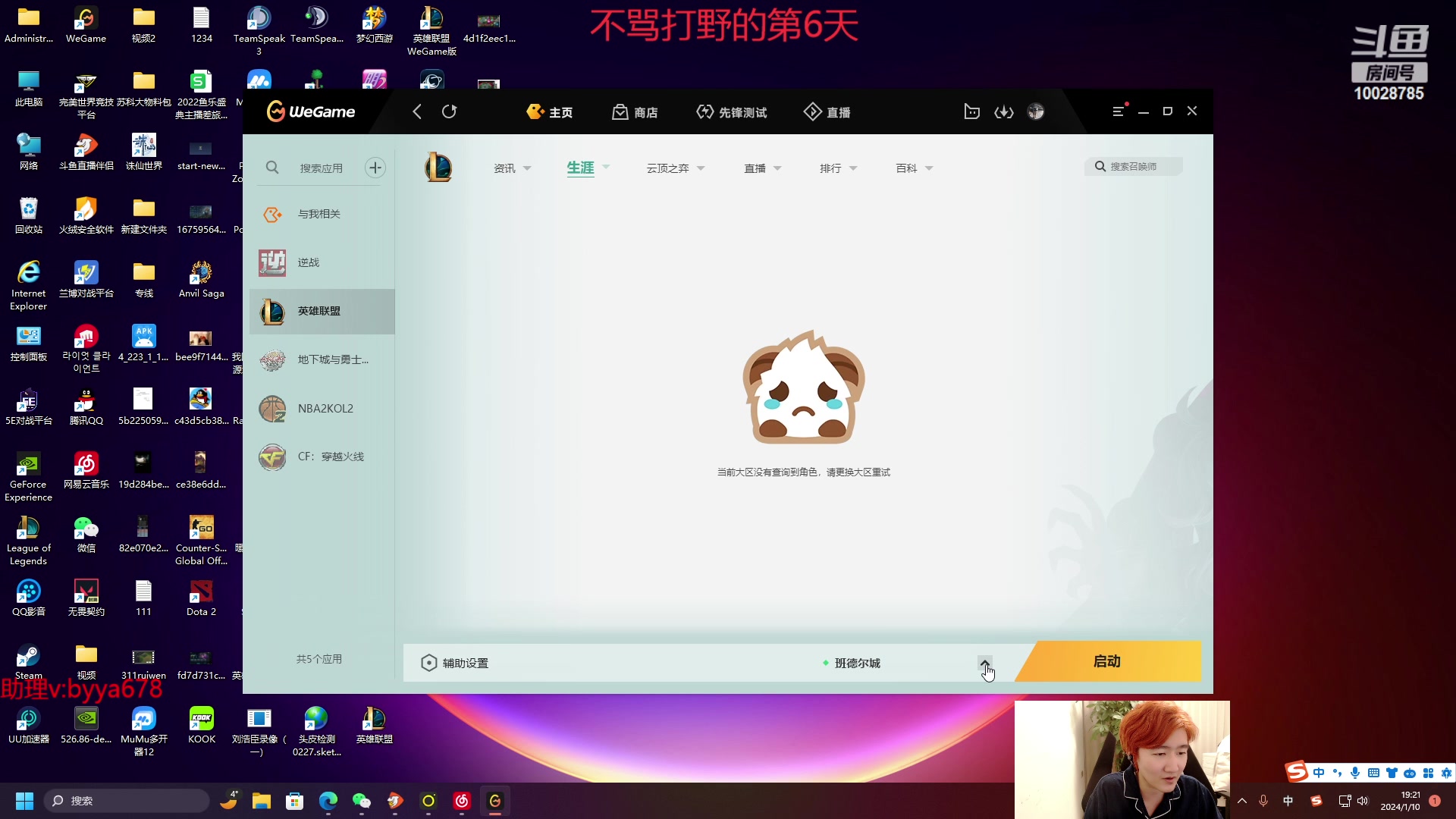Show hidden system tray icons
This screenshot has width=1456, height=819.
coord(1242,801)
